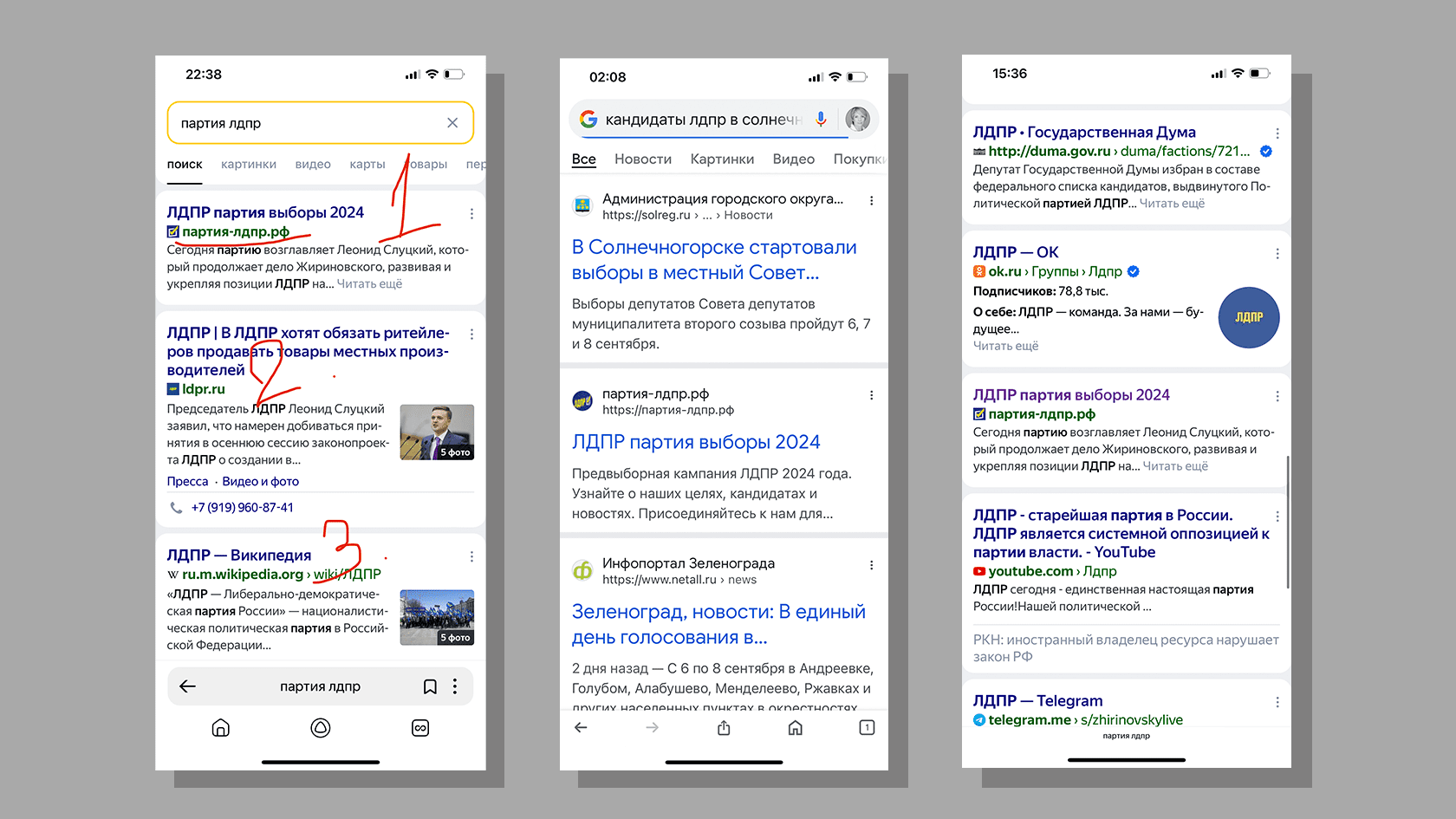Tap the Alice assistant icon
This screenshot has height=819, width=1456.
(x=321, y=728)
